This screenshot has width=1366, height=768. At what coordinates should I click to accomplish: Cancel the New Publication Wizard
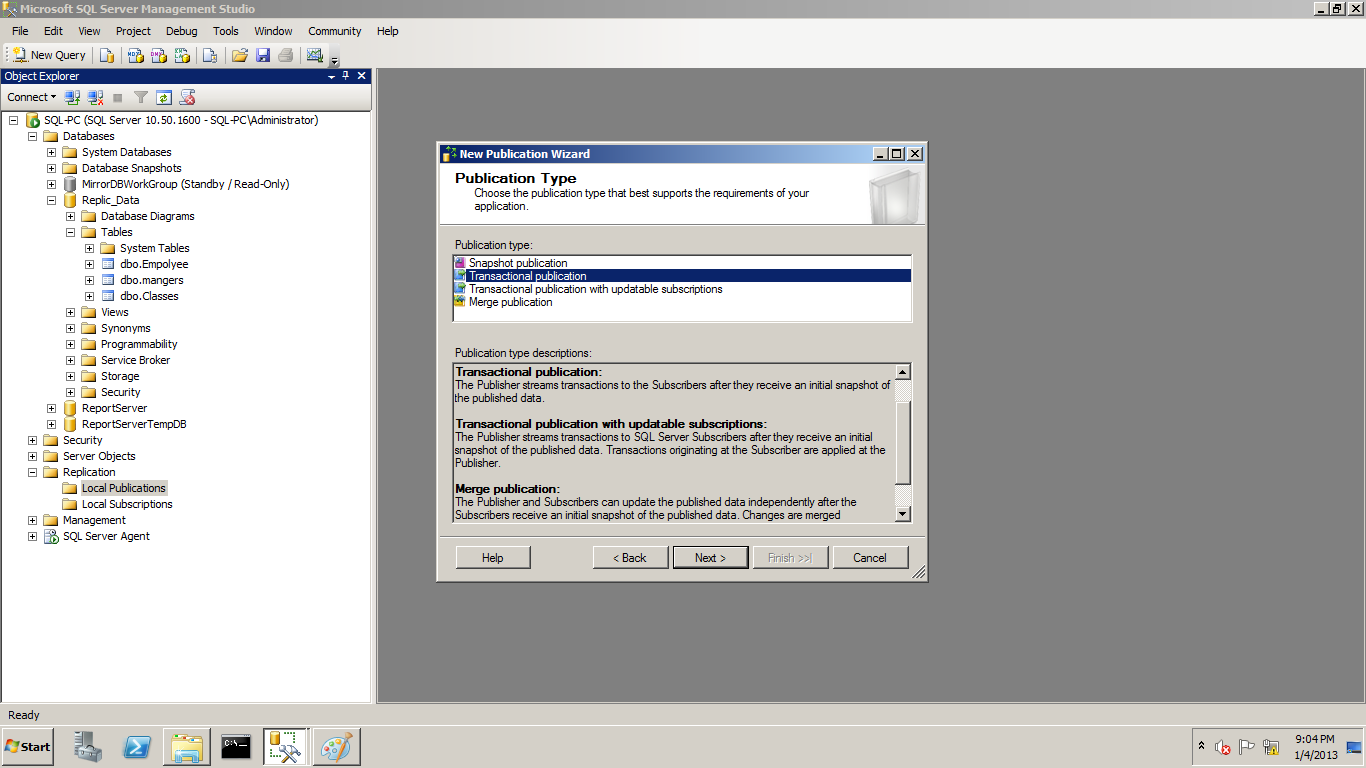click(870, 558)
